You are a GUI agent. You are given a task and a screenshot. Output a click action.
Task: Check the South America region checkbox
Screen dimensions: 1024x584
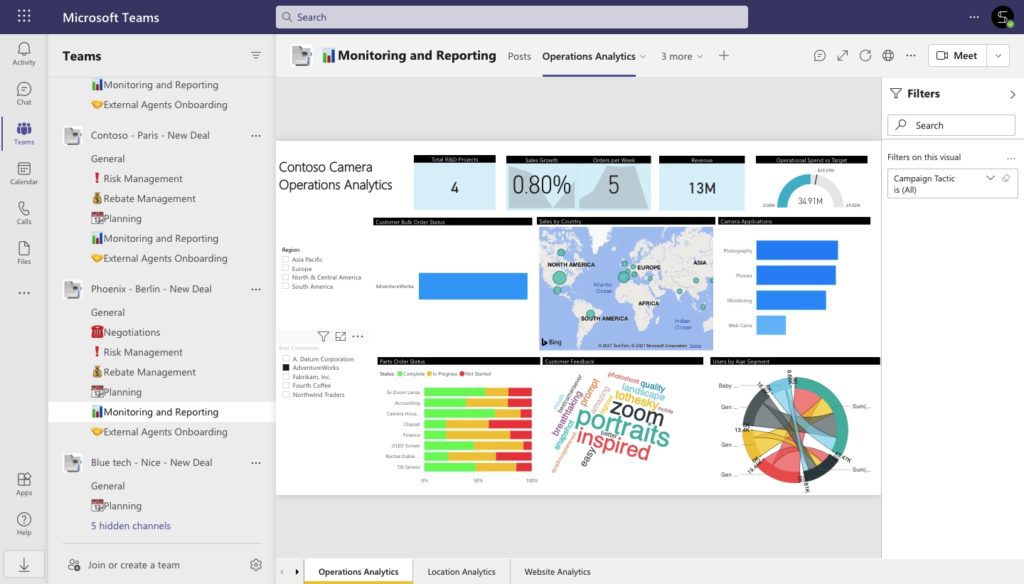click(x=285, y=286)
